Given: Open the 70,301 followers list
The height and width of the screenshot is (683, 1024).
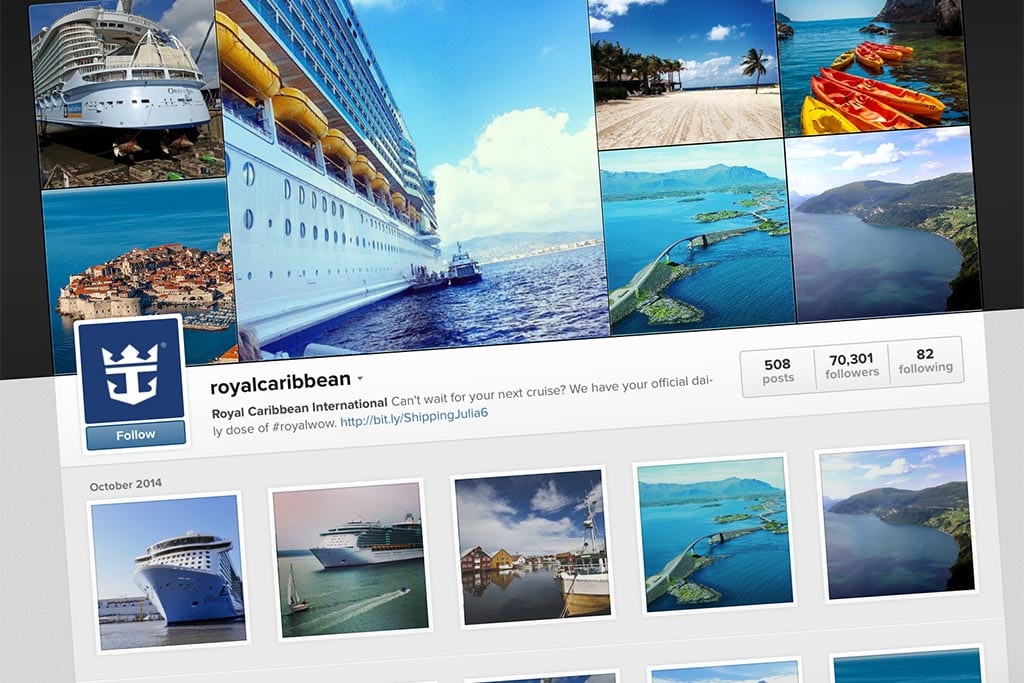Looking at the screenshot, I should point(852,366).
